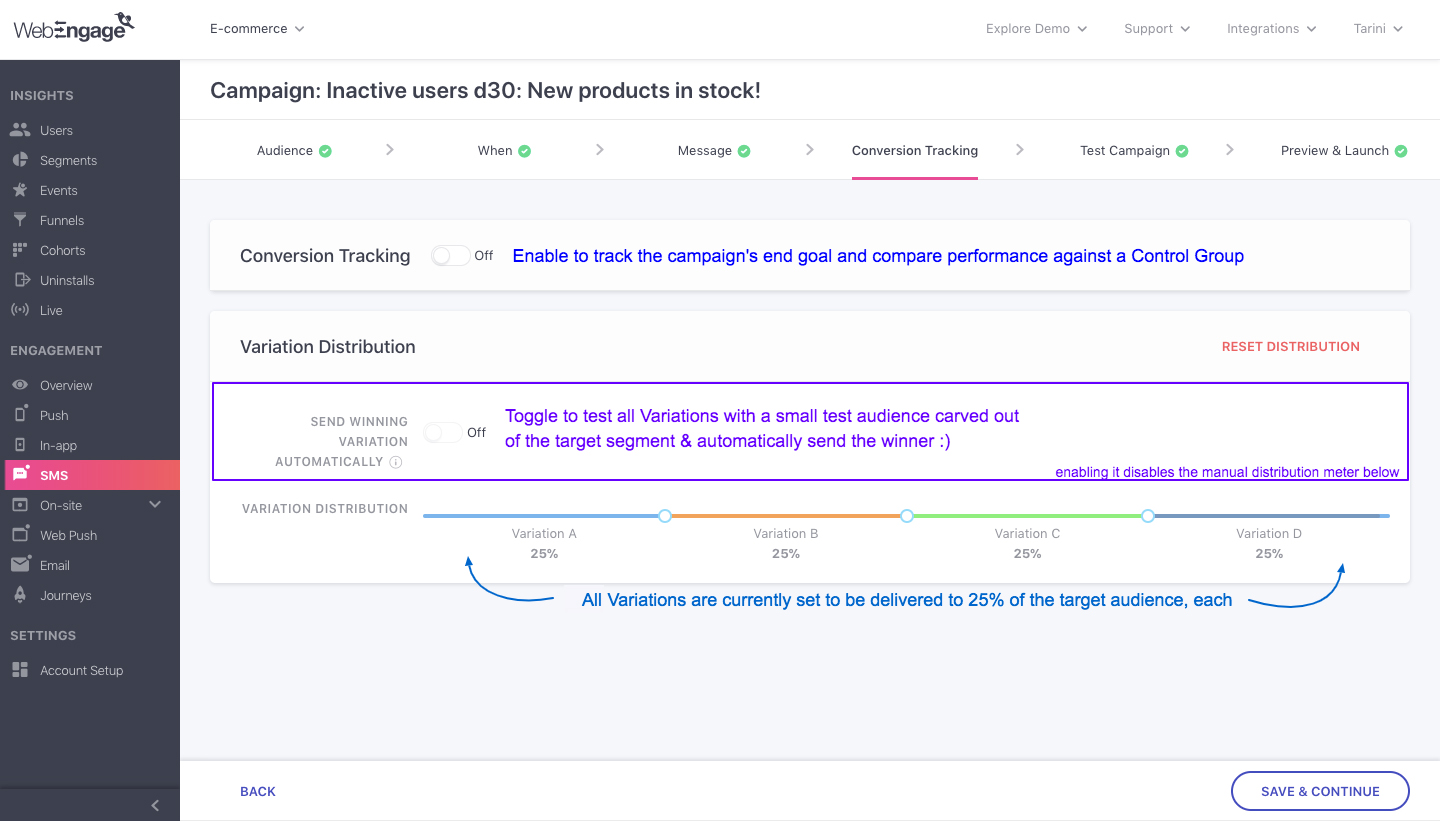This screenshot has width=1440, height=821.
Task: Click the Segments pie icon
Action: click(x=20, y=160)
